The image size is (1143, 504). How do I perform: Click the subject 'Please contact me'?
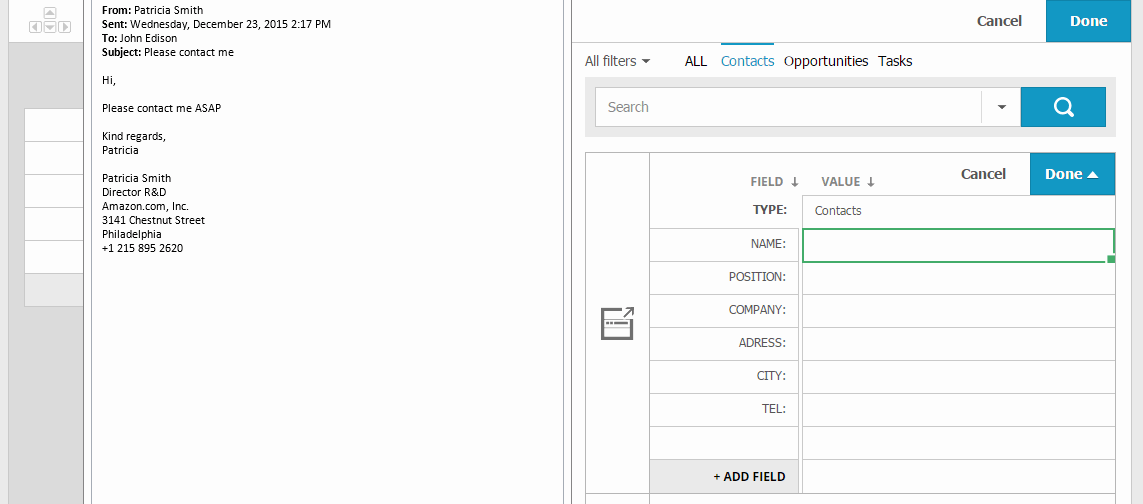click(189, 53)
